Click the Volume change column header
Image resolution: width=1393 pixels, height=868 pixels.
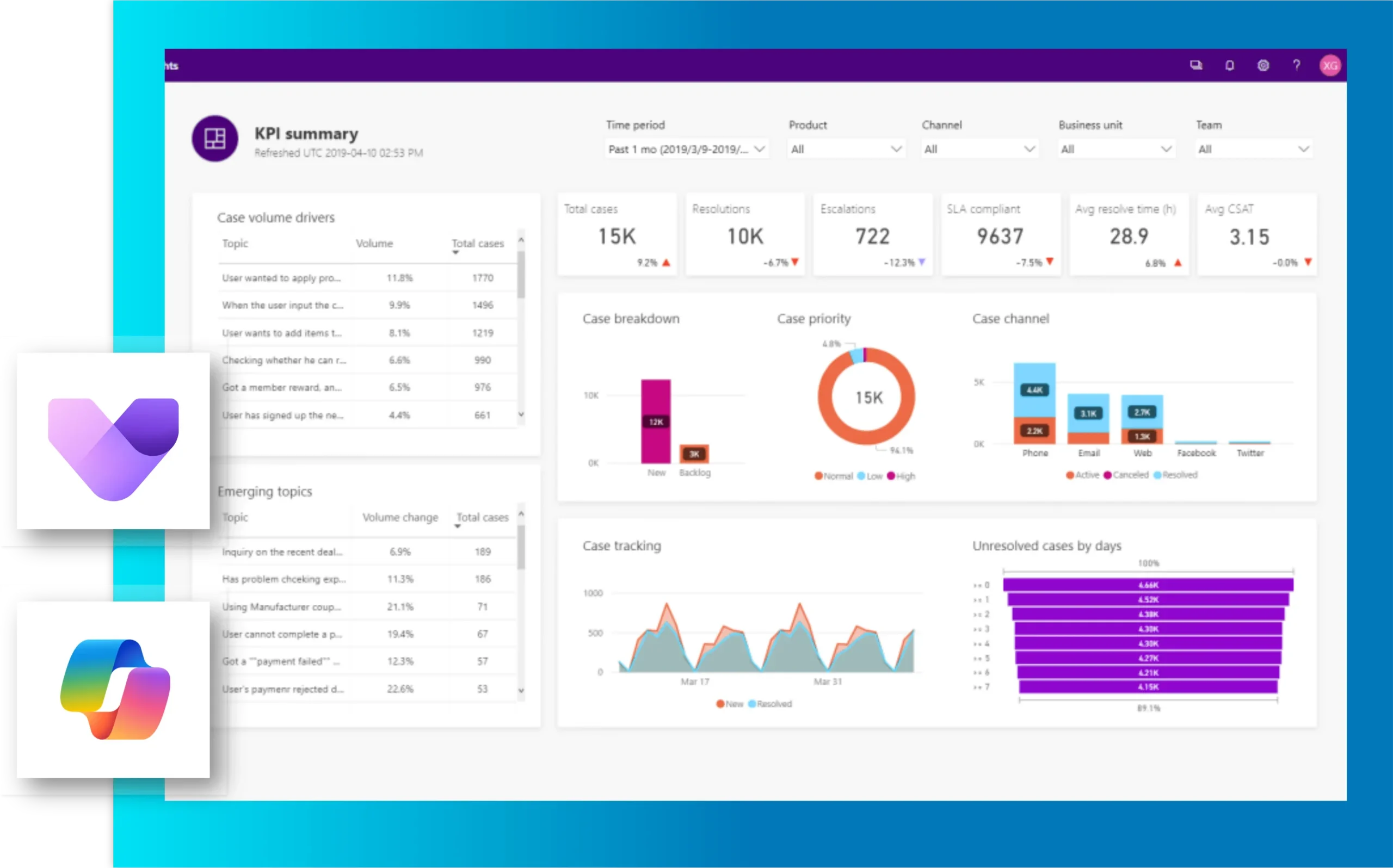coord(400,517)
